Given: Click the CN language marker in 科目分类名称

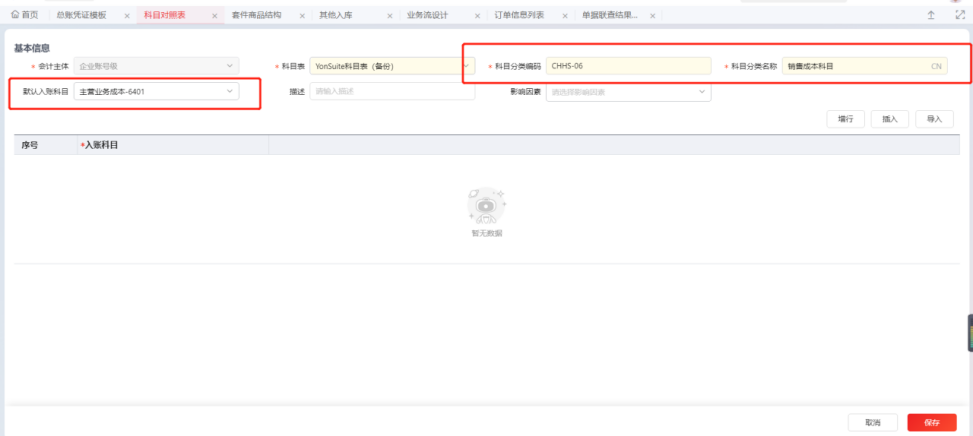Looking at the screenshot, I should coord(936,66).
